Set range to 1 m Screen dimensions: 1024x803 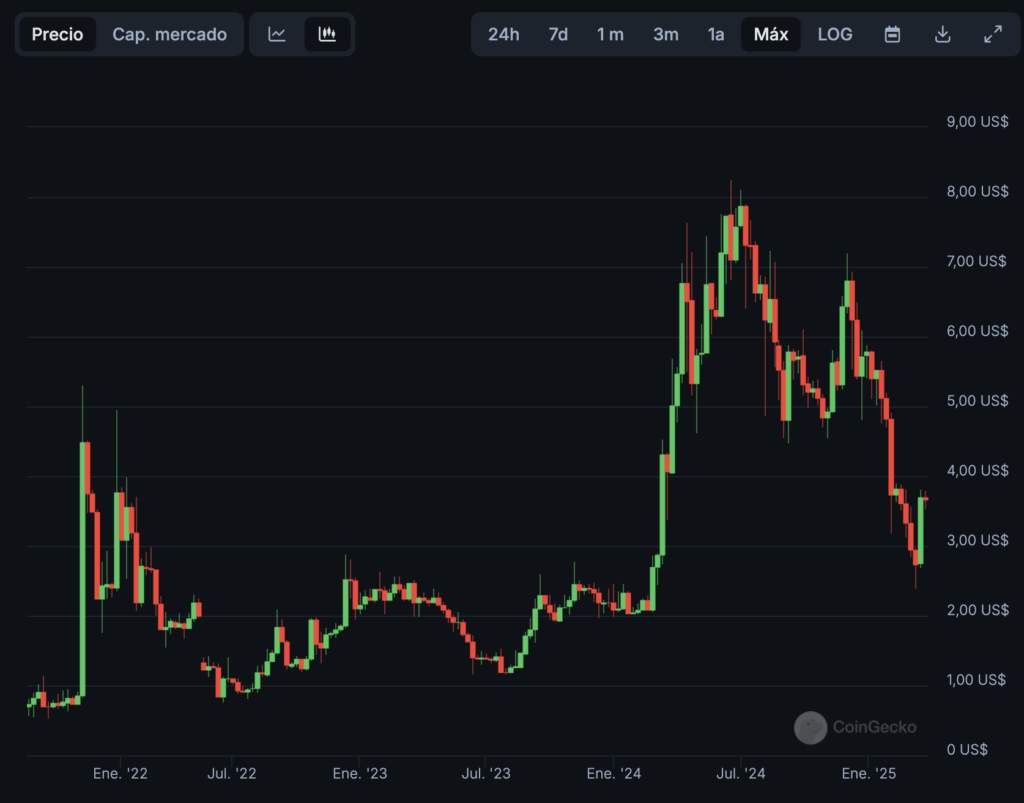point(610,34)
